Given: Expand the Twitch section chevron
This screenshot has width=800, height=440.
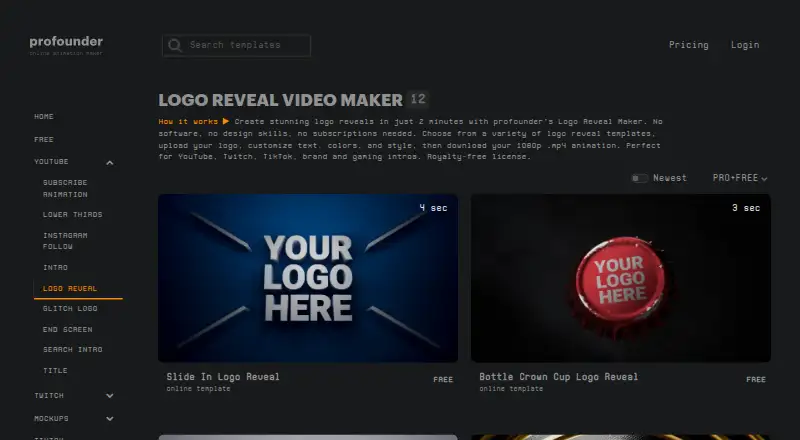Looking at the screenshot, I should tap(110, 396).
